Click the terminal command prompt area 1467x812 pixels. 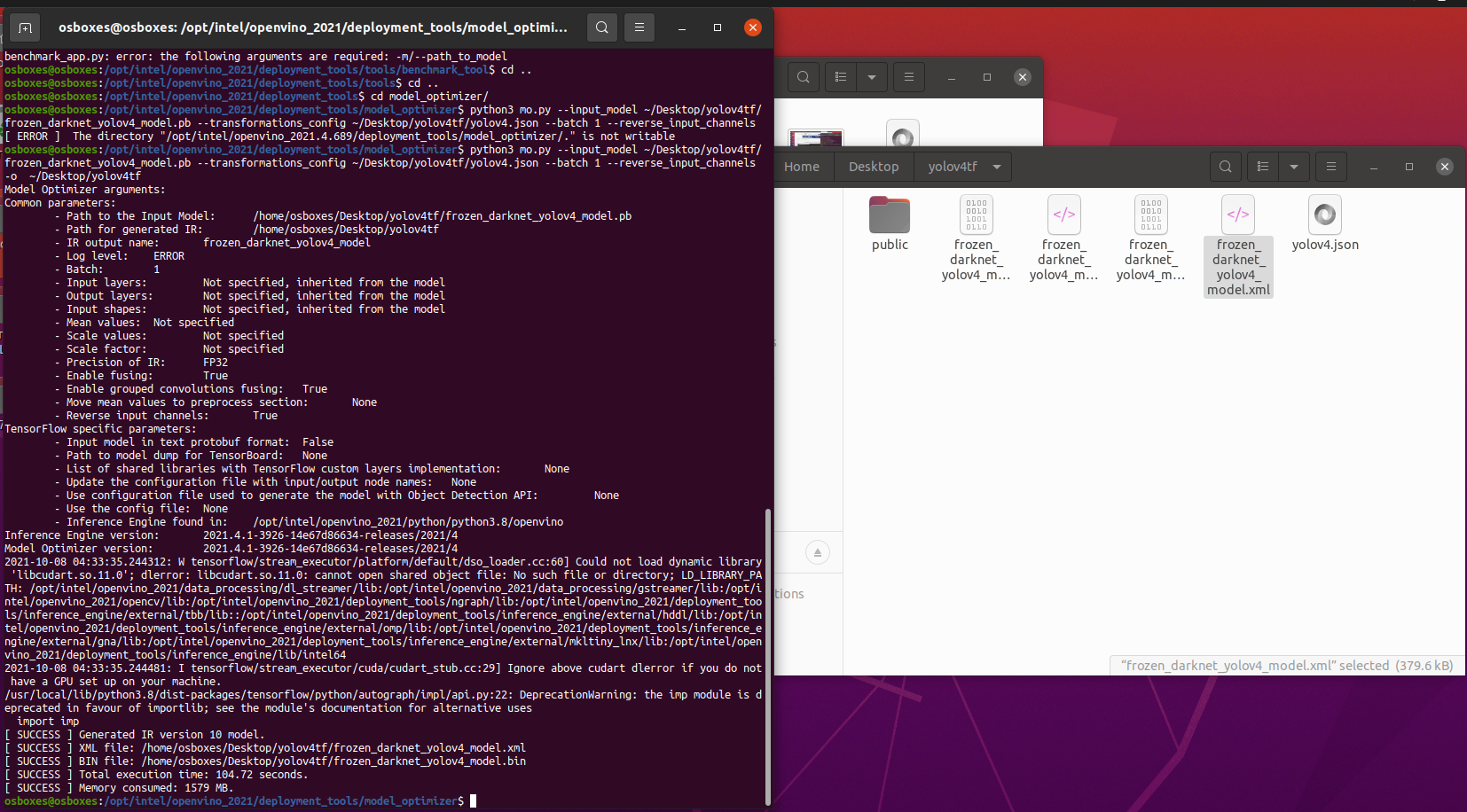tap(473, 800)
